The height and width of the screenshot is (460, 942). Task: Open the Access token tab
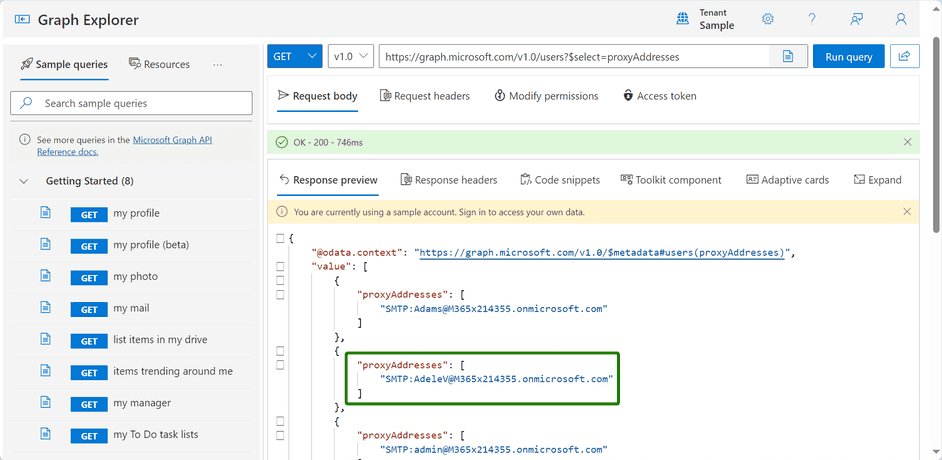pos(660,96)
